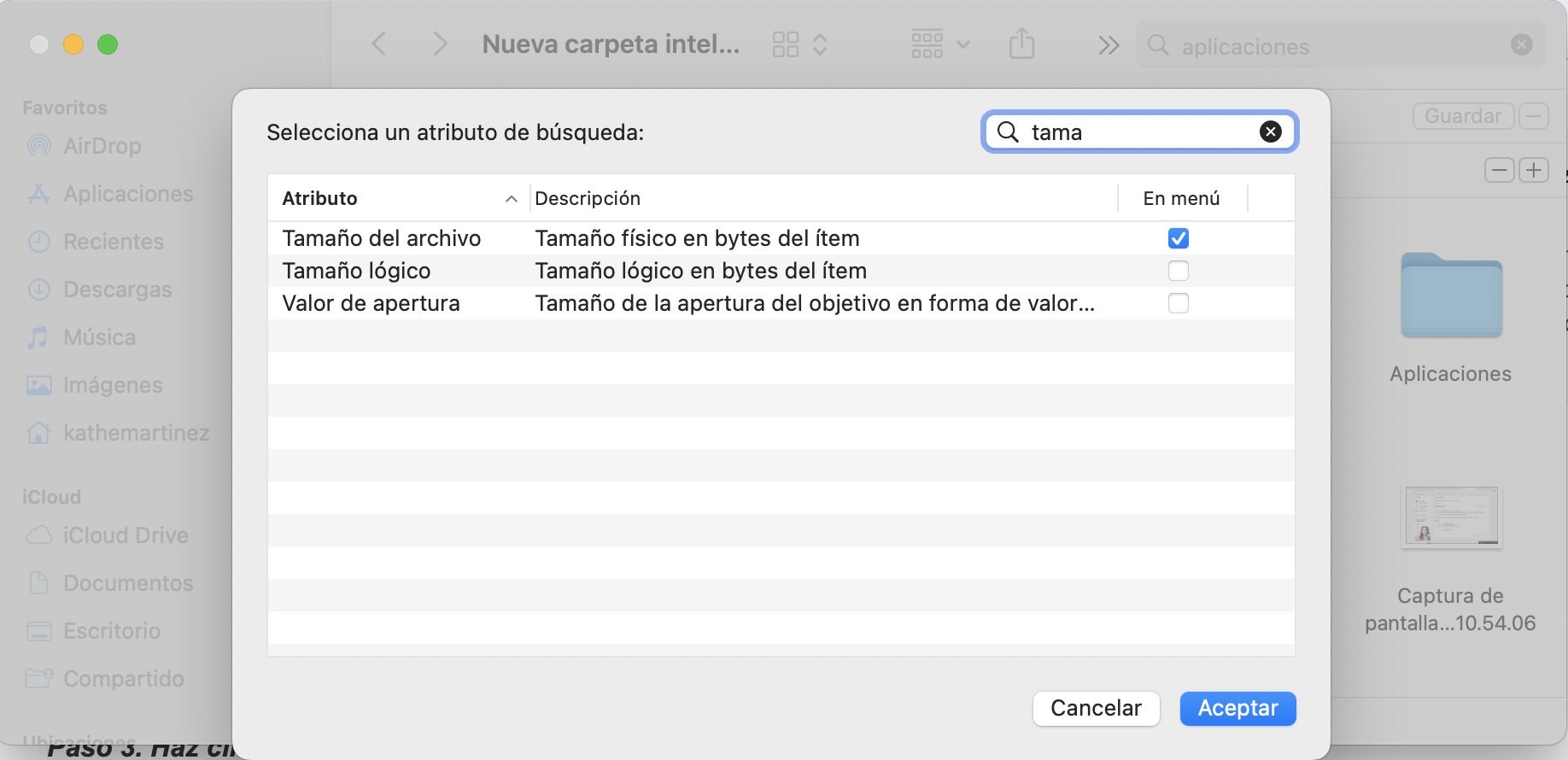Toggle the sort arrow on Atributo column

tap(511, 199)
